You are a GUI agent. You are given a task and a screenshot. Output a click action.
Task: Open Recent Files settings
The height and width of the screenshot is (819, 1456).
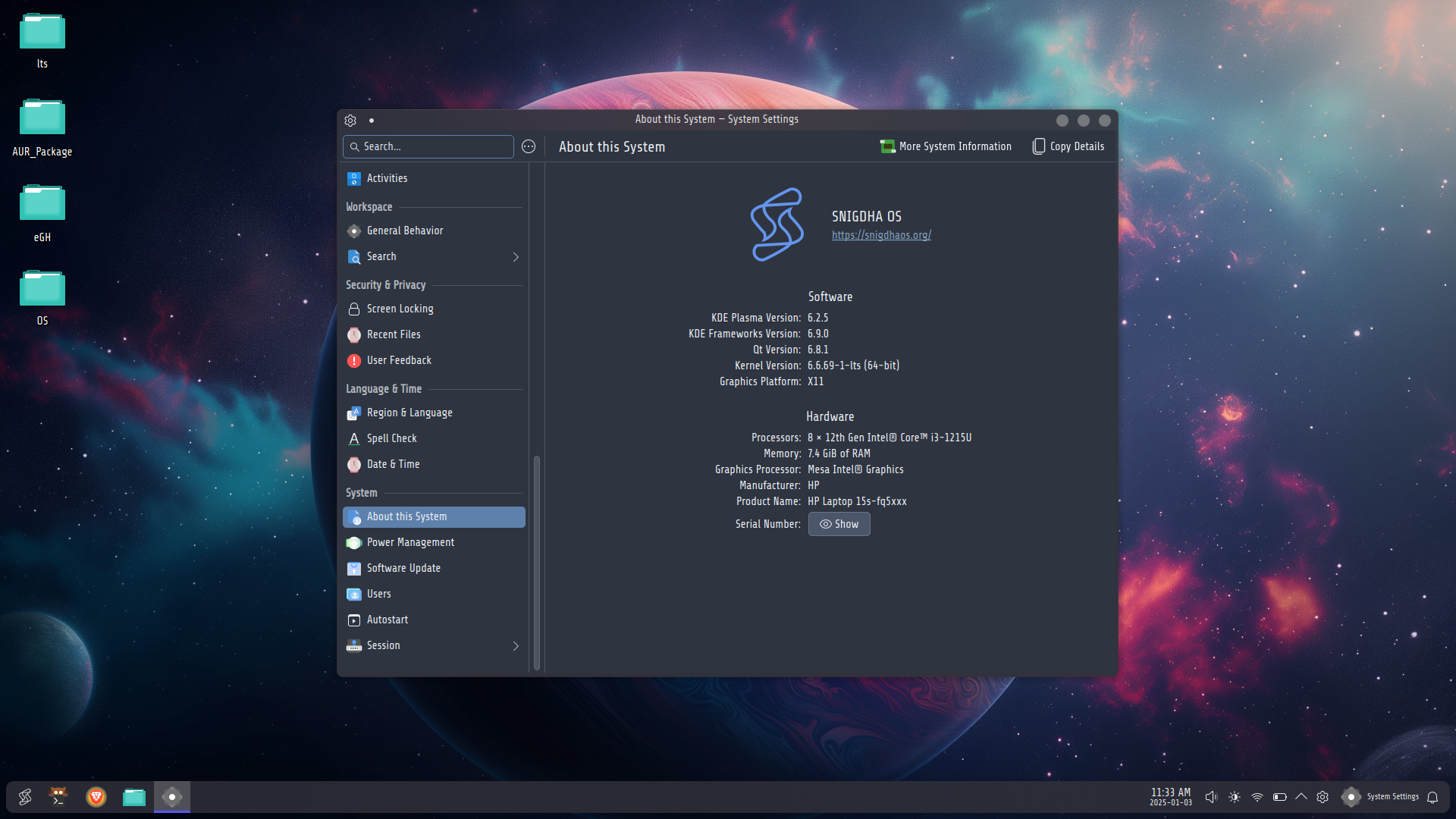tap(433, 334)
